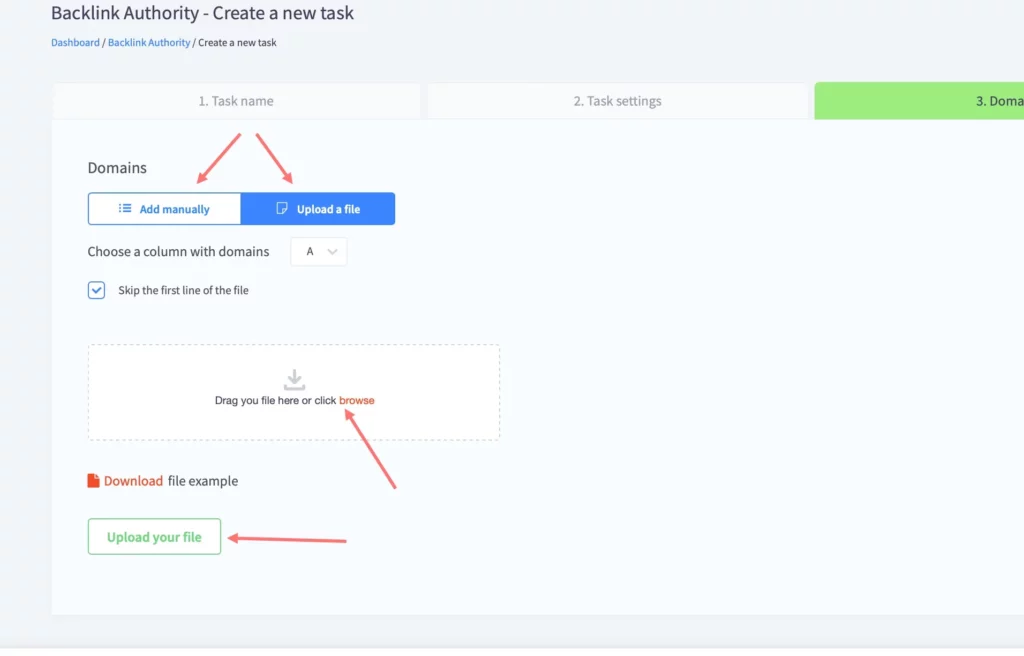Switch to the 2. Task settings step
This screenshot has width=1024, height=656.
click(x=617, y=101)
